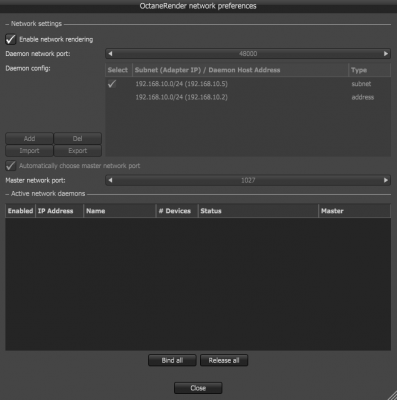Sort by Name column header

point(120,211)
